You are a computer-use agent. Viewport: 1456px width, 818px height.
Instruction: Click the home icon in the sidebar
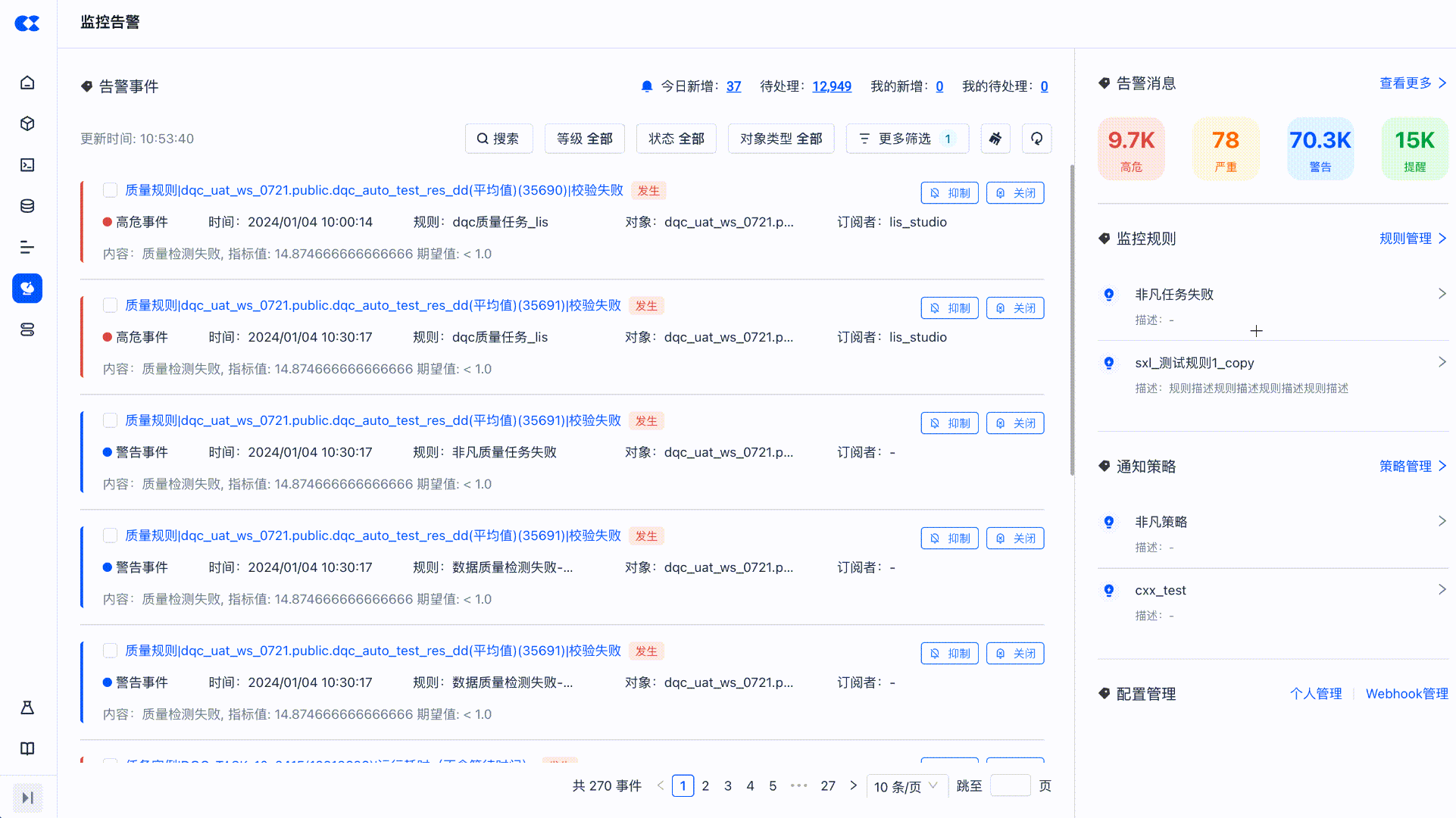click(x=27, y=83)
